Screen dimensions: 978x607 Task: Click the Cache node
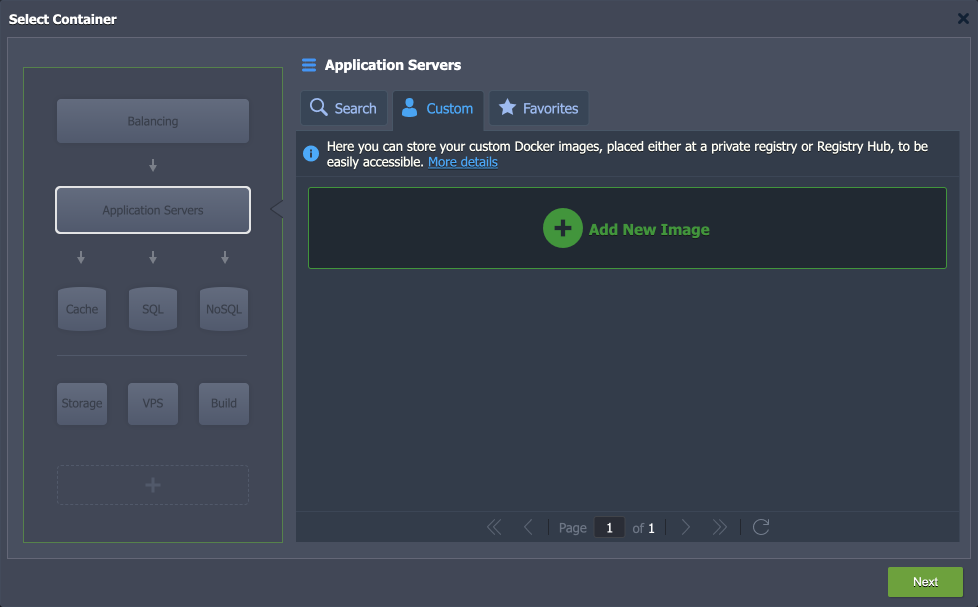[82, 309]
